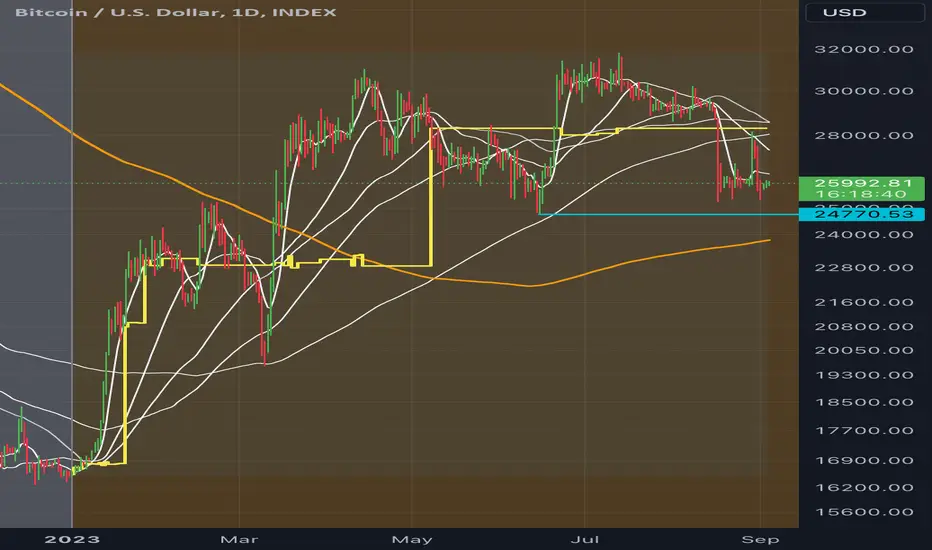The image size is (932, 550).
Task: Select the cyan horizontal support line
Action: [668, 214]
